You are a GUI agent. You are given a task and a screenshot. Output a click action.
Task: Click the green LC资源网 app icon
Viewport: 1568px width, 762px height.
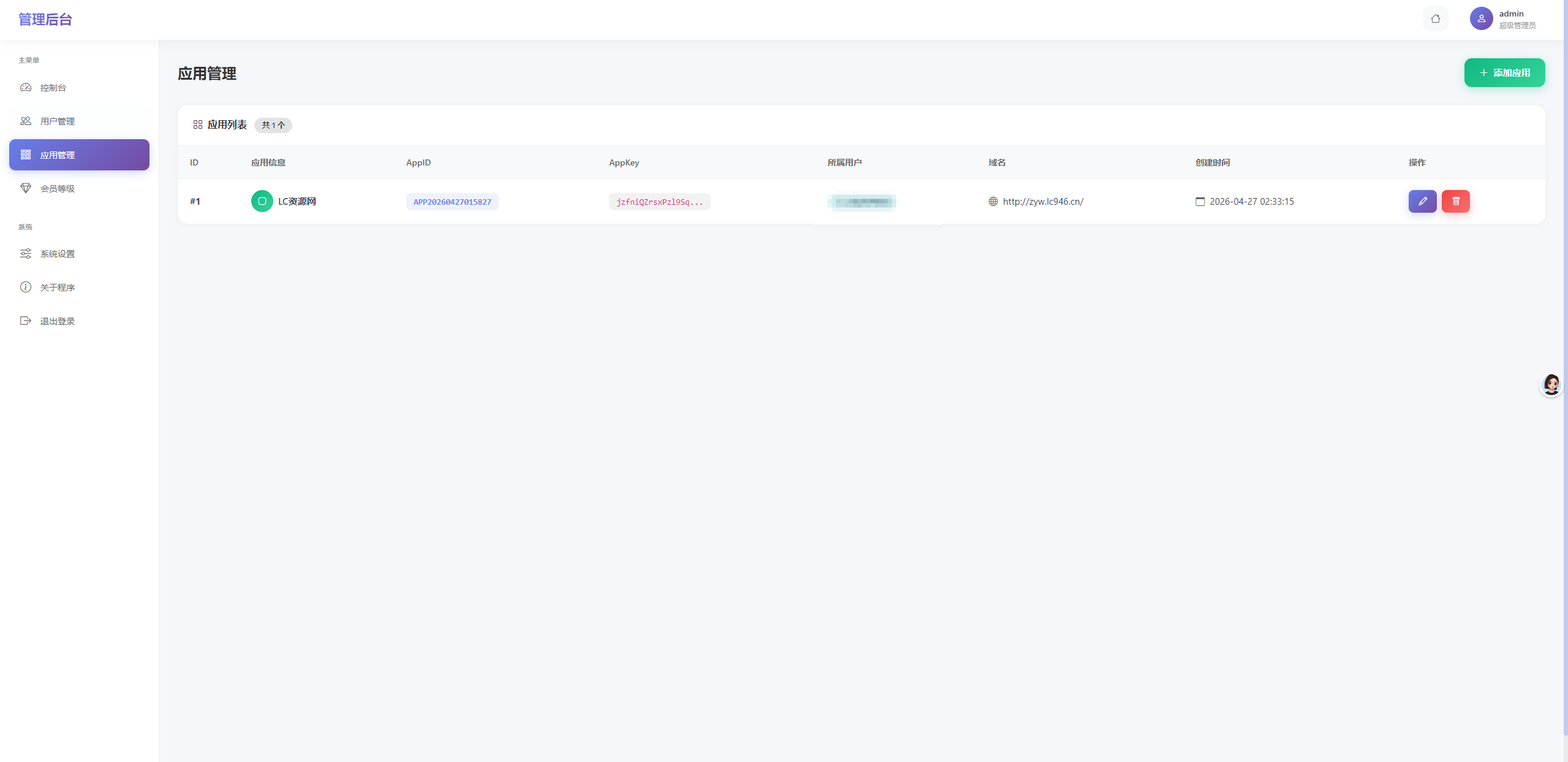(x=262, y=201)
